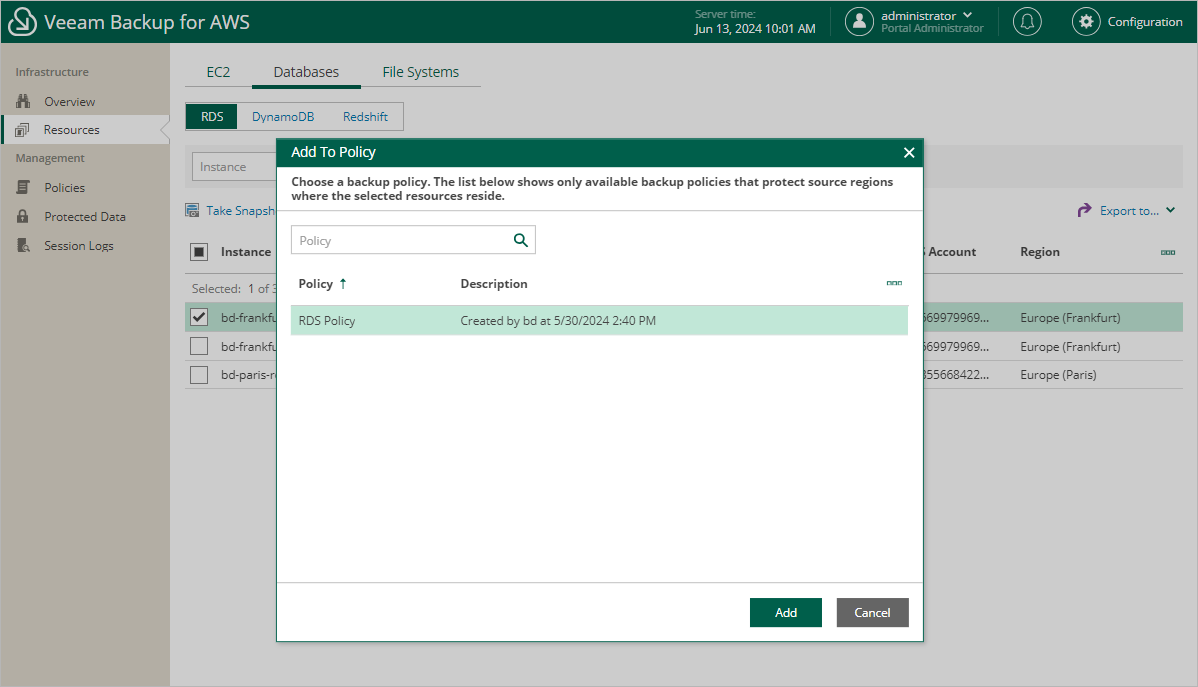Image resolution: width=1198 pixels, height=687 pixels.
Task: Click the Cancel button
Action: click(872, 612)
